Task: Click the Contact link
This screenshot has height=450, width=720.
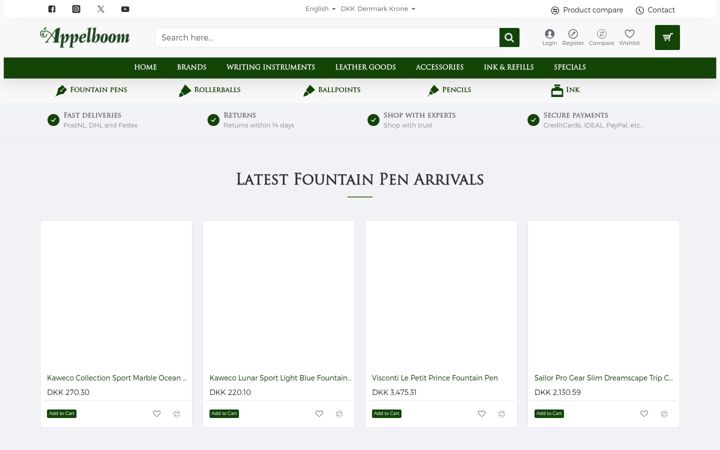Action: tap(655, 10)
